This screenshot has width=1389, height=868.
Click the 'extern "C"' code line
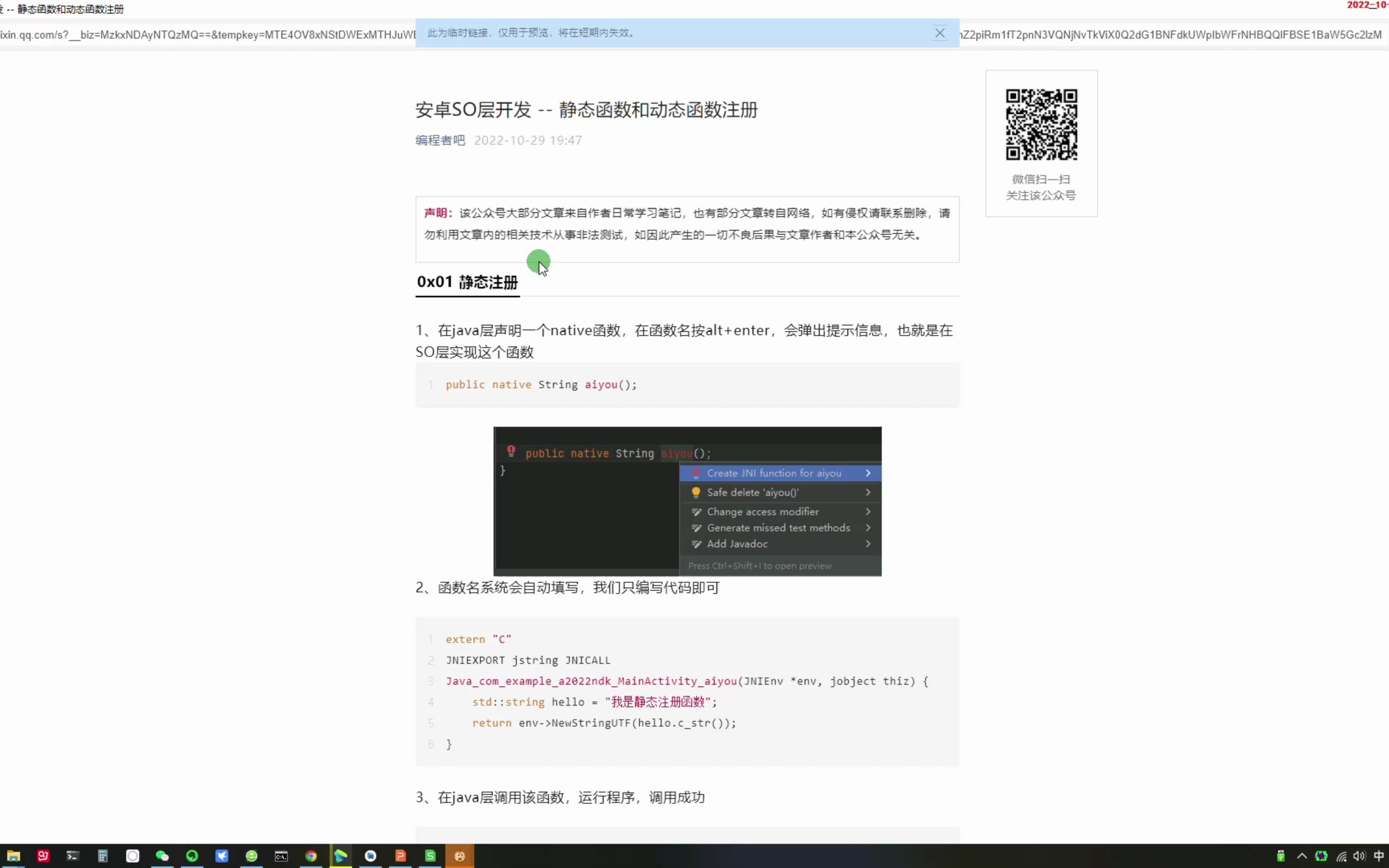(478, 639)
